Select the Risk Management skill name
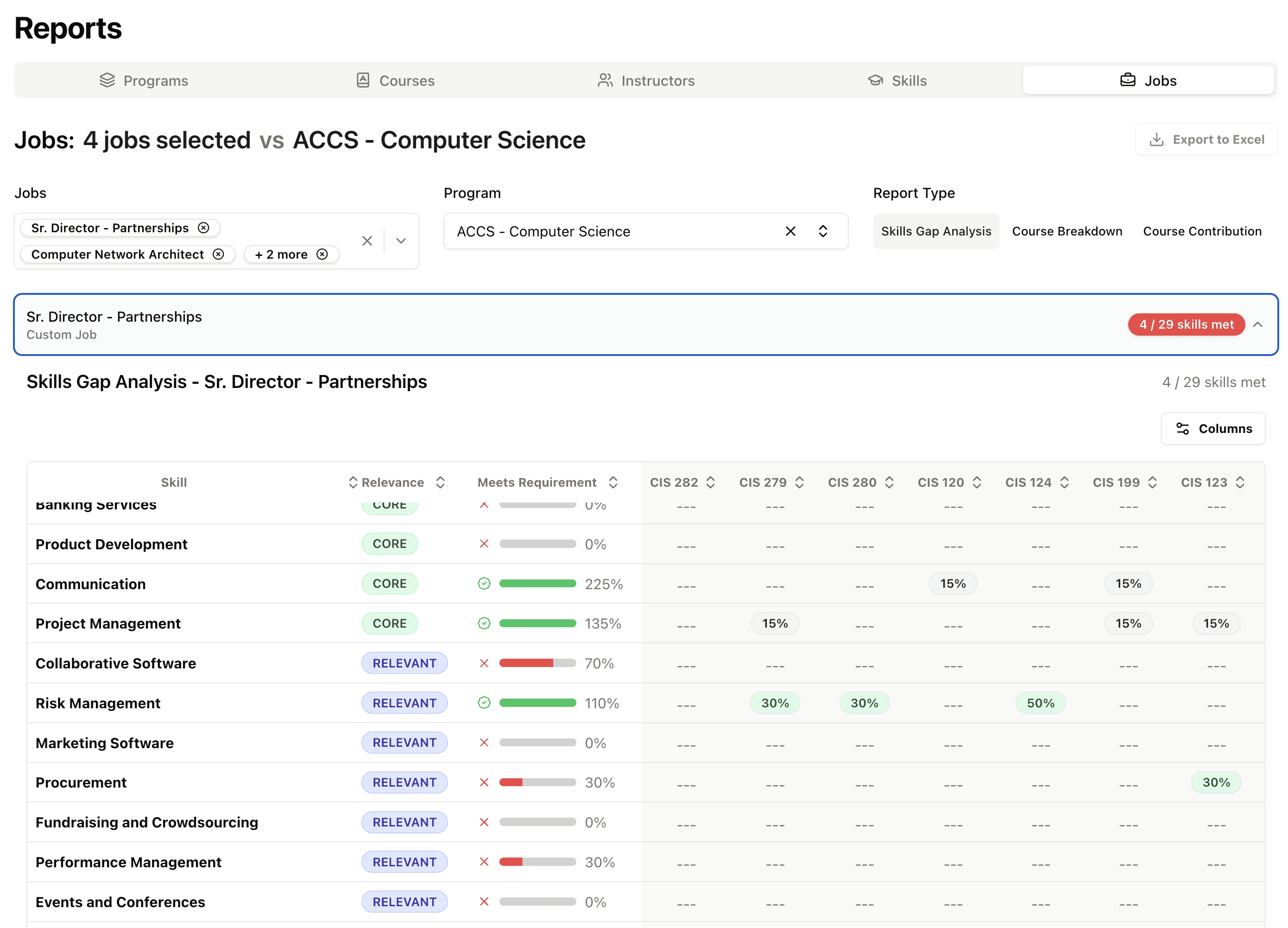This screenshot has height=928, width=1288. (x=98, y=704)
